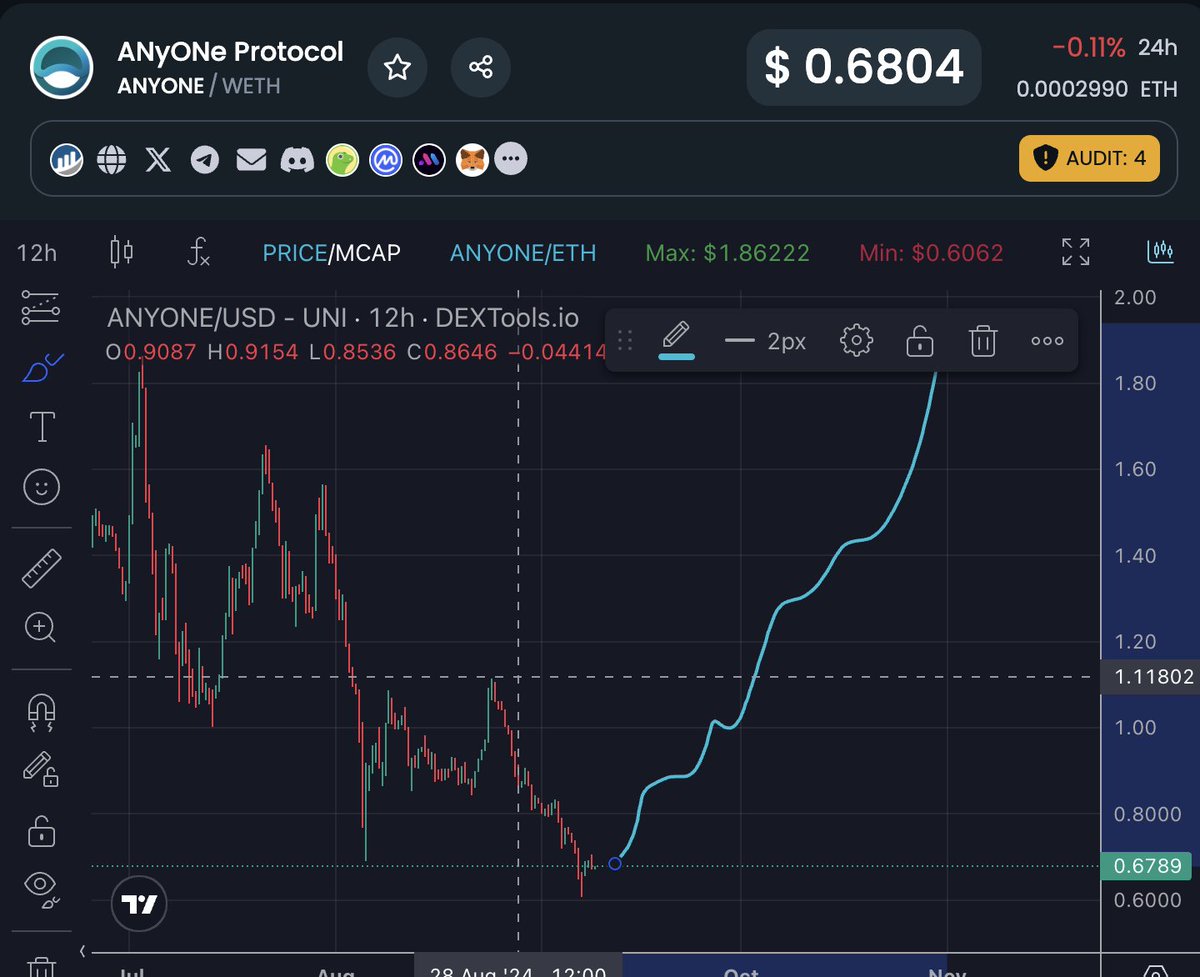Viewport: 1200px width, 977px height.
Task: Open the blue bar-chart link icon
Action: pos(68,158)
